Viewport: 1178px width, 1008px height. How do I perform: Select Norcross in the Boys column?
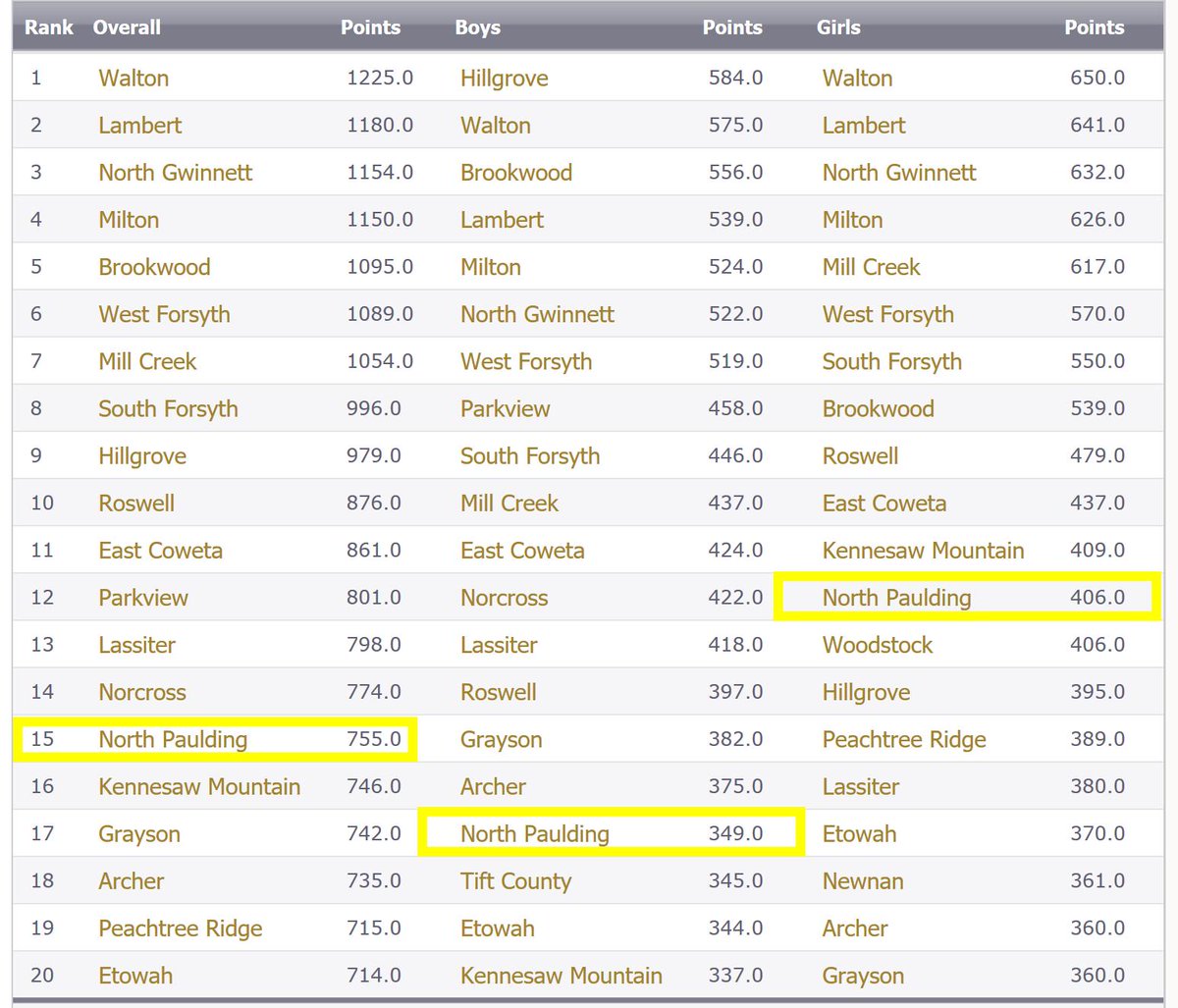[505, 598]
